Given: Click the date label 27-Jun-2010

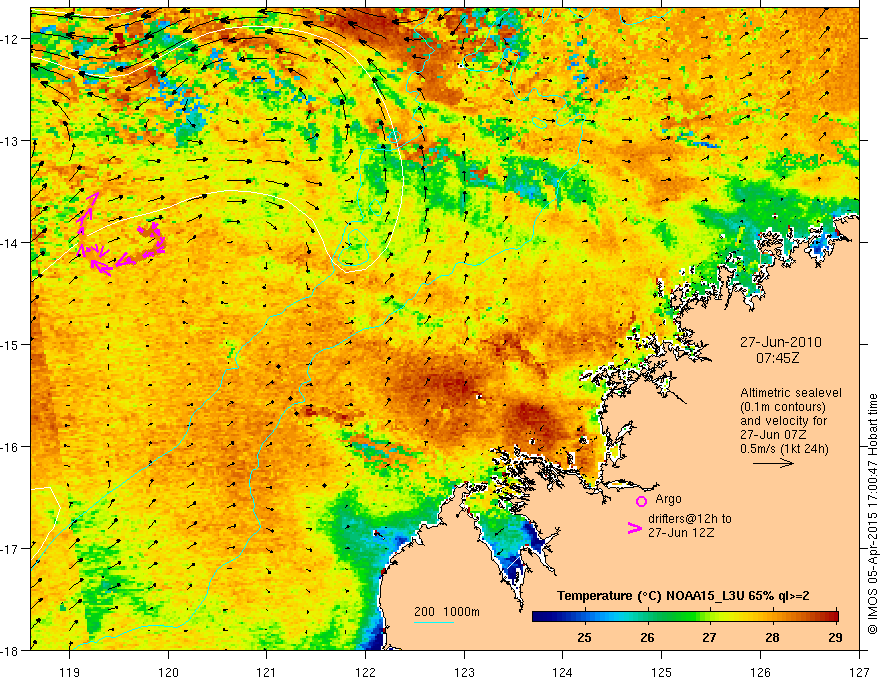Looking at the screenshot, I should click(781, 342).
